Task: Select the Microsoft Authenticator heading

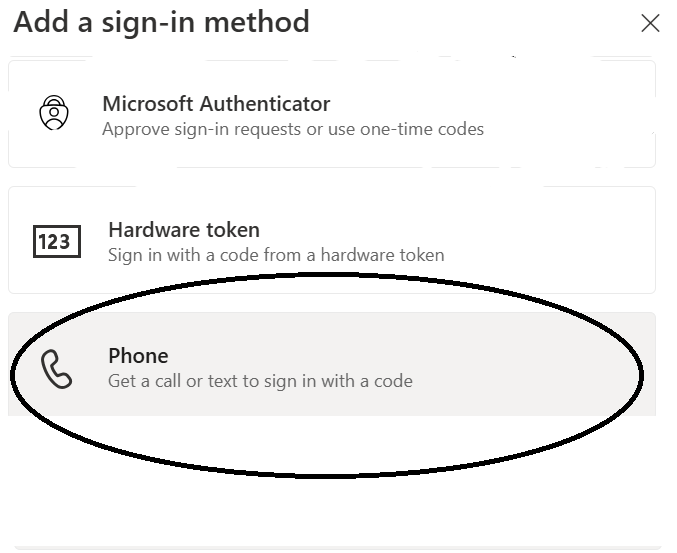Action: pos(216,104)
